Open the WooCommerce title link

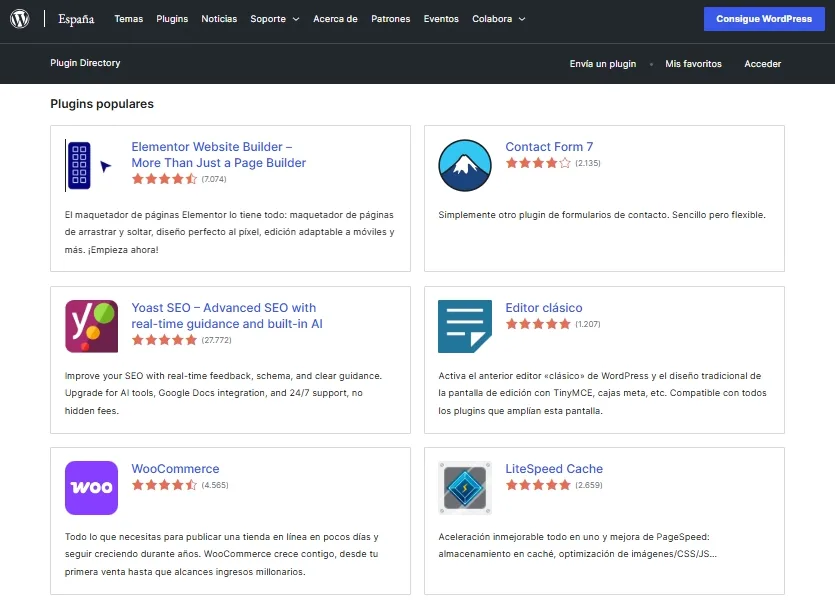coord(175,469)
